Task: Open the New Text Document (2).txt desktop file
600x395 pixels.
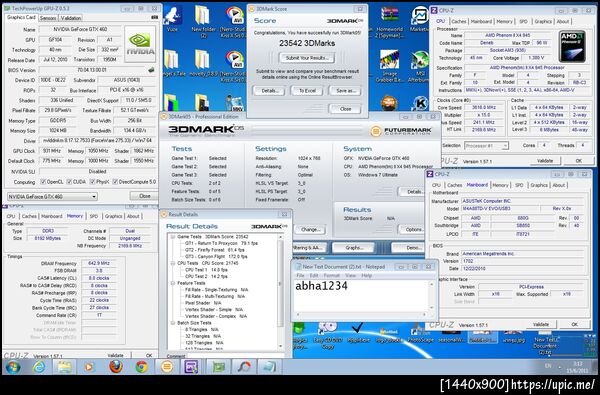Action: [545, 343]
